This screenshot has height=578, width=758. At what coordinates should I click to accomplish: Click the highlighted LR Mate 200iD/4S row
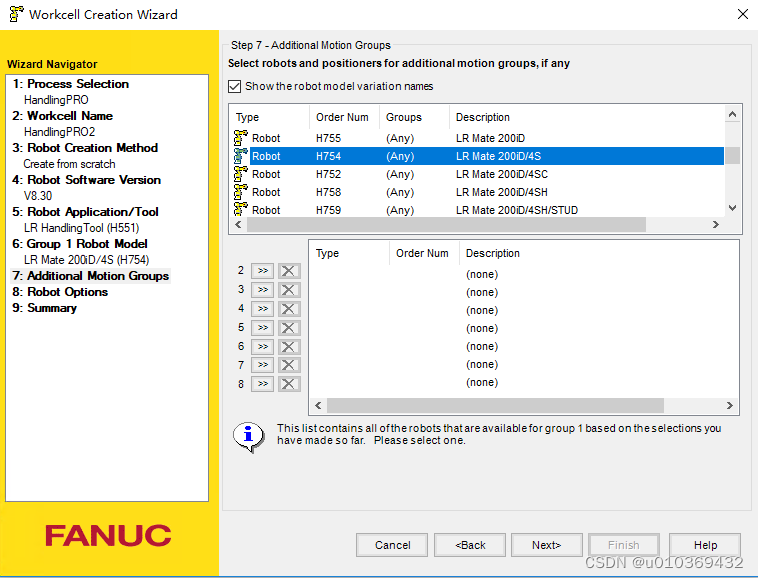pyautogui.click(x=486, y=156)
